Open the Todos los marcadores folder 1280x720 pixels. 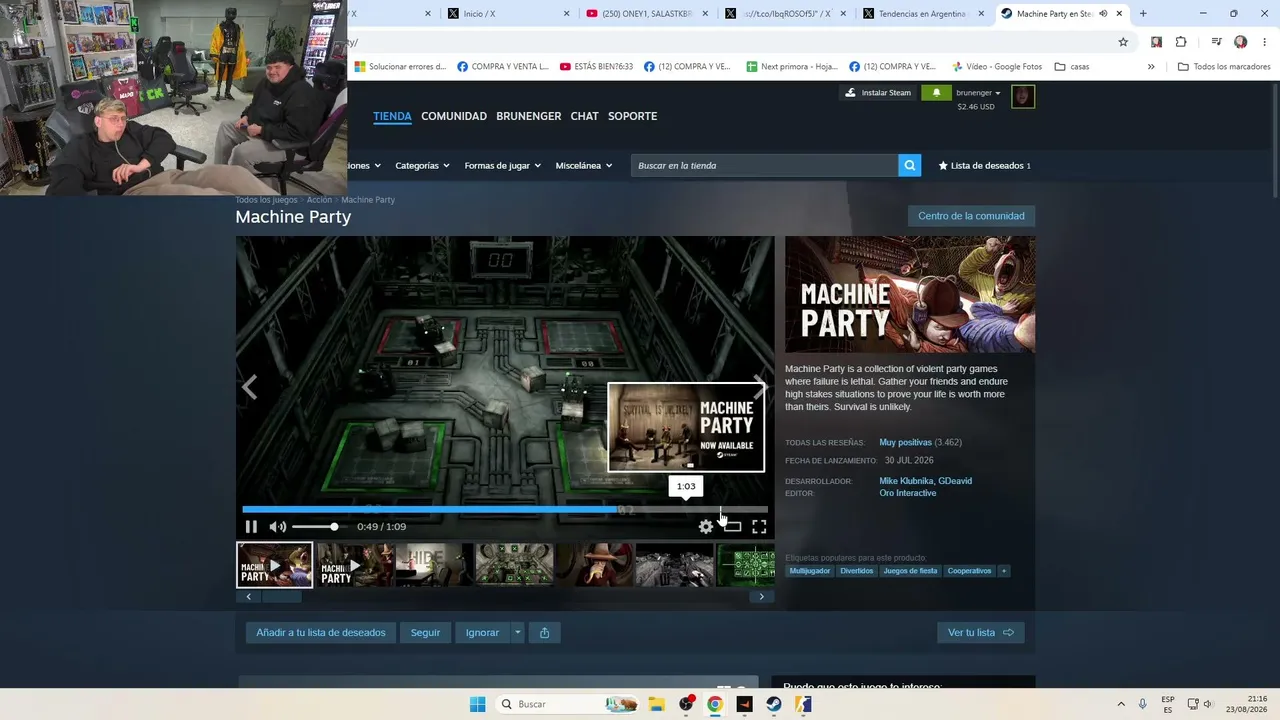tap(1224, 67)
